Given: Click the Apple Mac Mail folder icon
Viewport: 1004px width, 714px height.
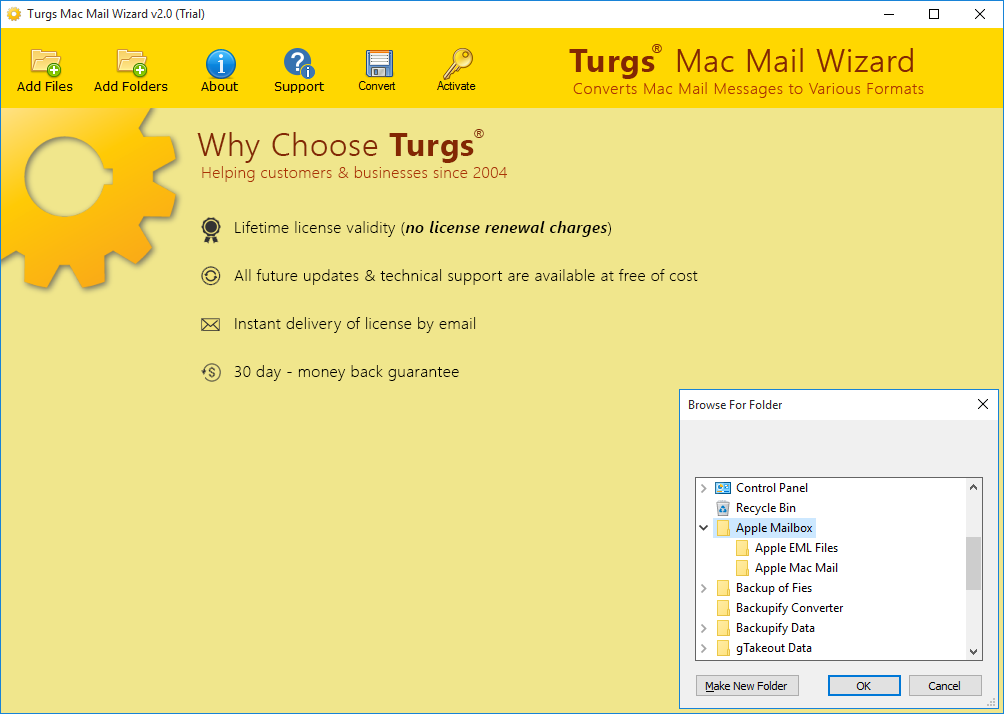Looking at the screenshot, I should [742, 567].
